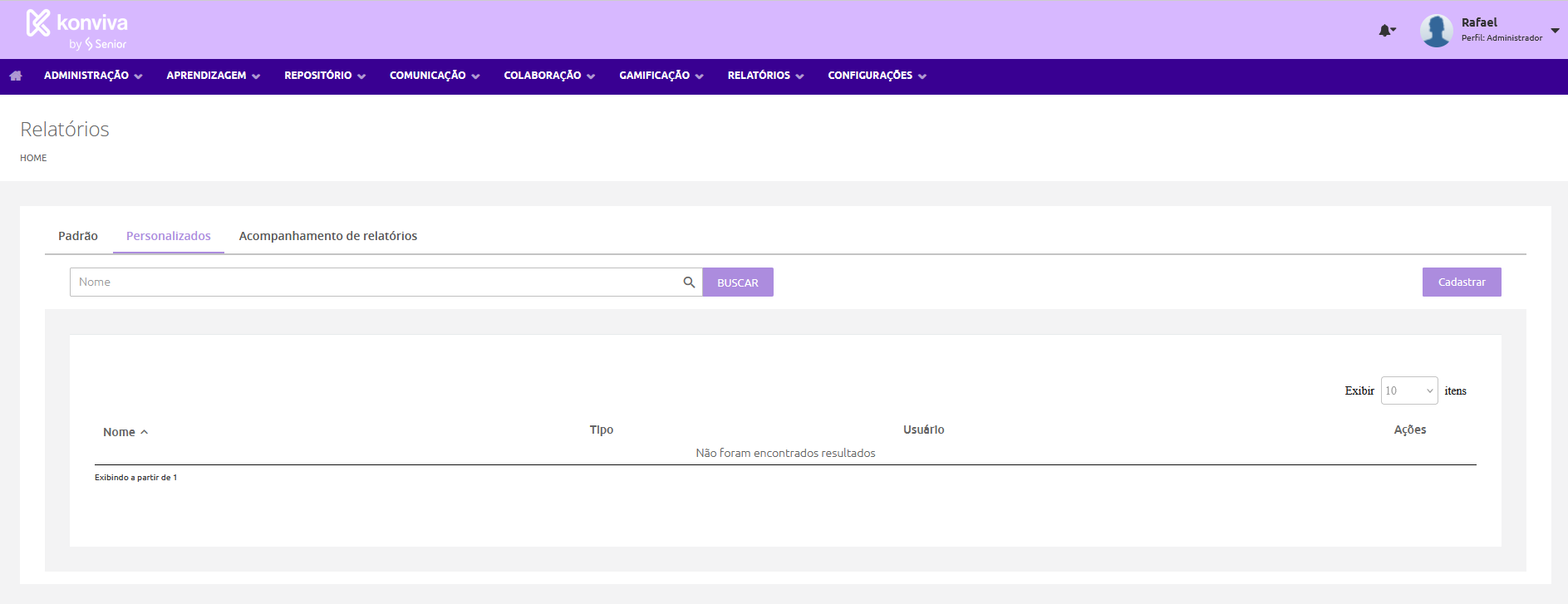Expand the Administração menu
This screenshot has width=1568, height=604.
click(93, 76)
